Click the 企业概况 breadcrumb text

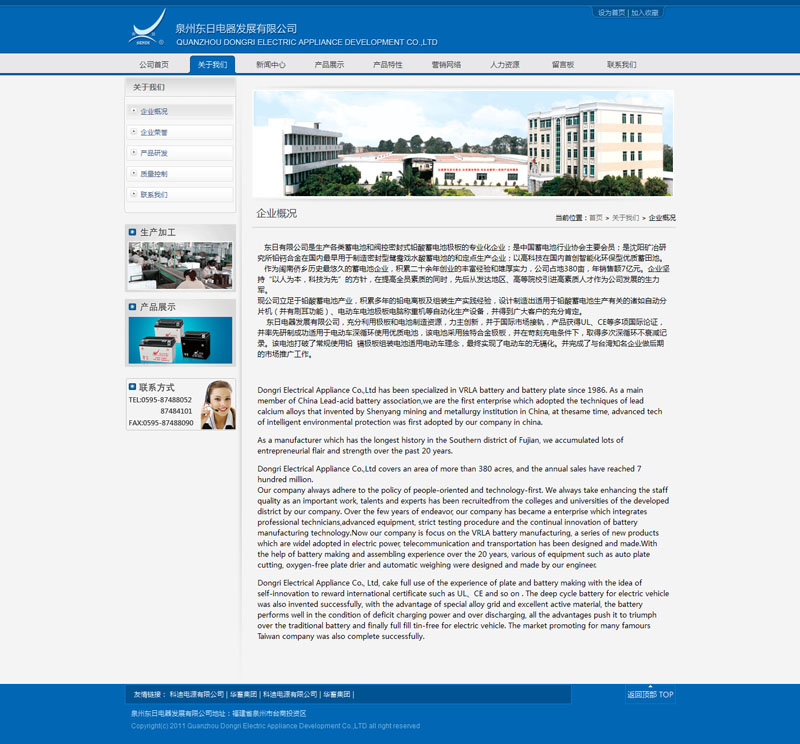(662, 218)
